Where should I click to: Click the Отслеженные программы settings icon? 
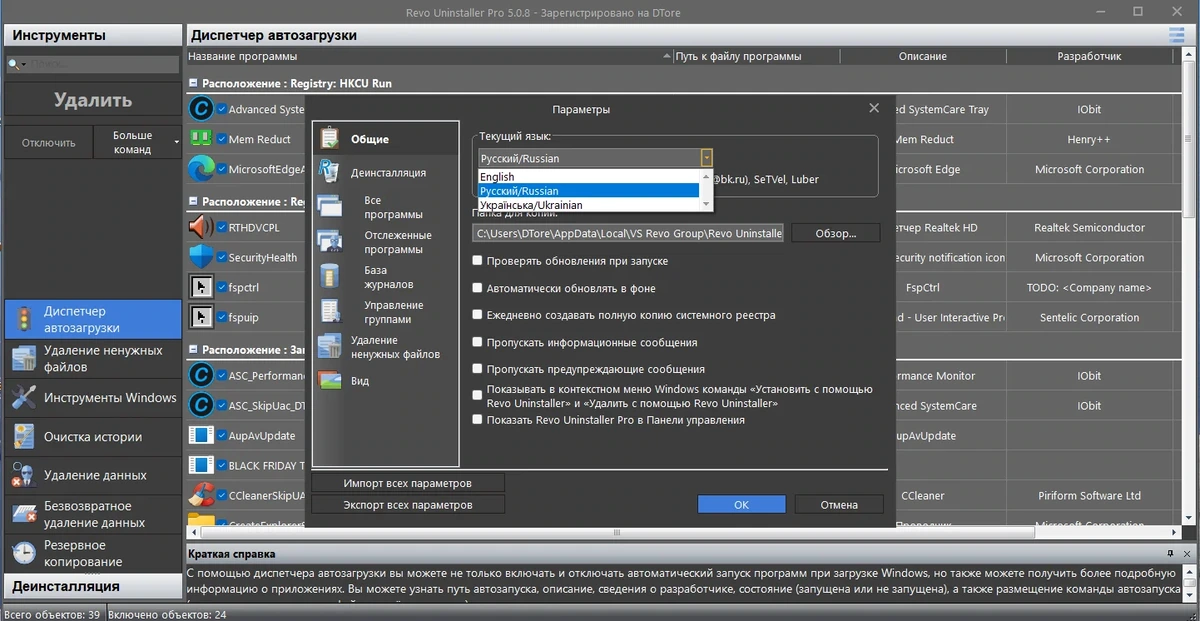tap(329, 242)
